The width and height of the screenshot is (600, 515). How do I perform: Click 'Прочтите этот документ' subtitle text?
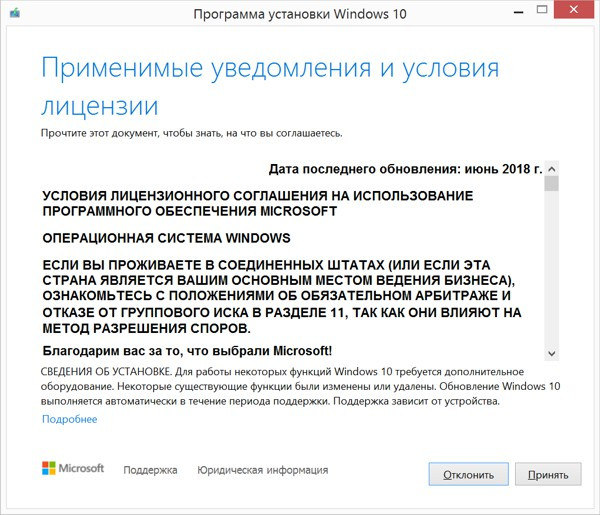(x=192, y=133)
